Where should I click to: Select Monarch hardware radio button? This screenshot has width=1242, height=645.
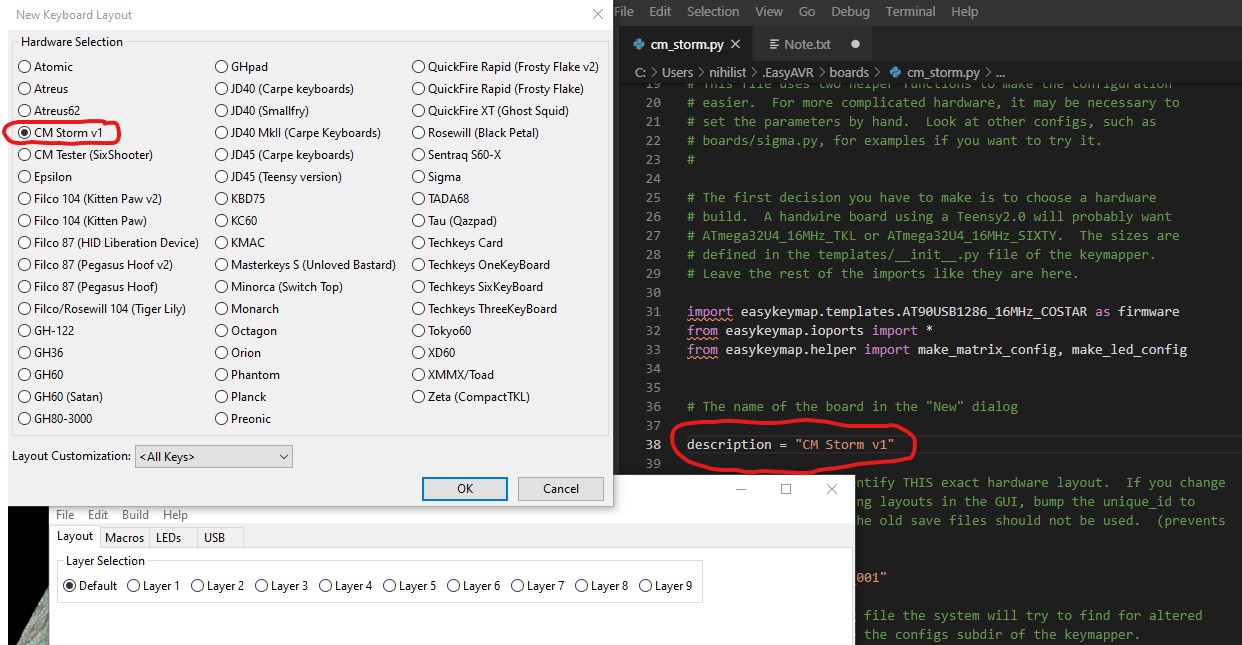247,309
